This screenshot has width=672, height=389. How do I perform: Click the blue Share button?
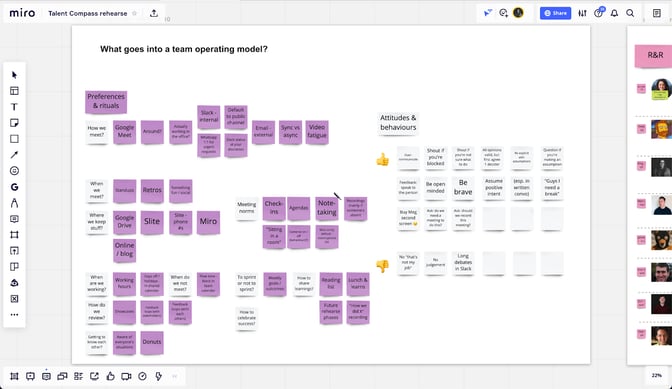(555, 13)
